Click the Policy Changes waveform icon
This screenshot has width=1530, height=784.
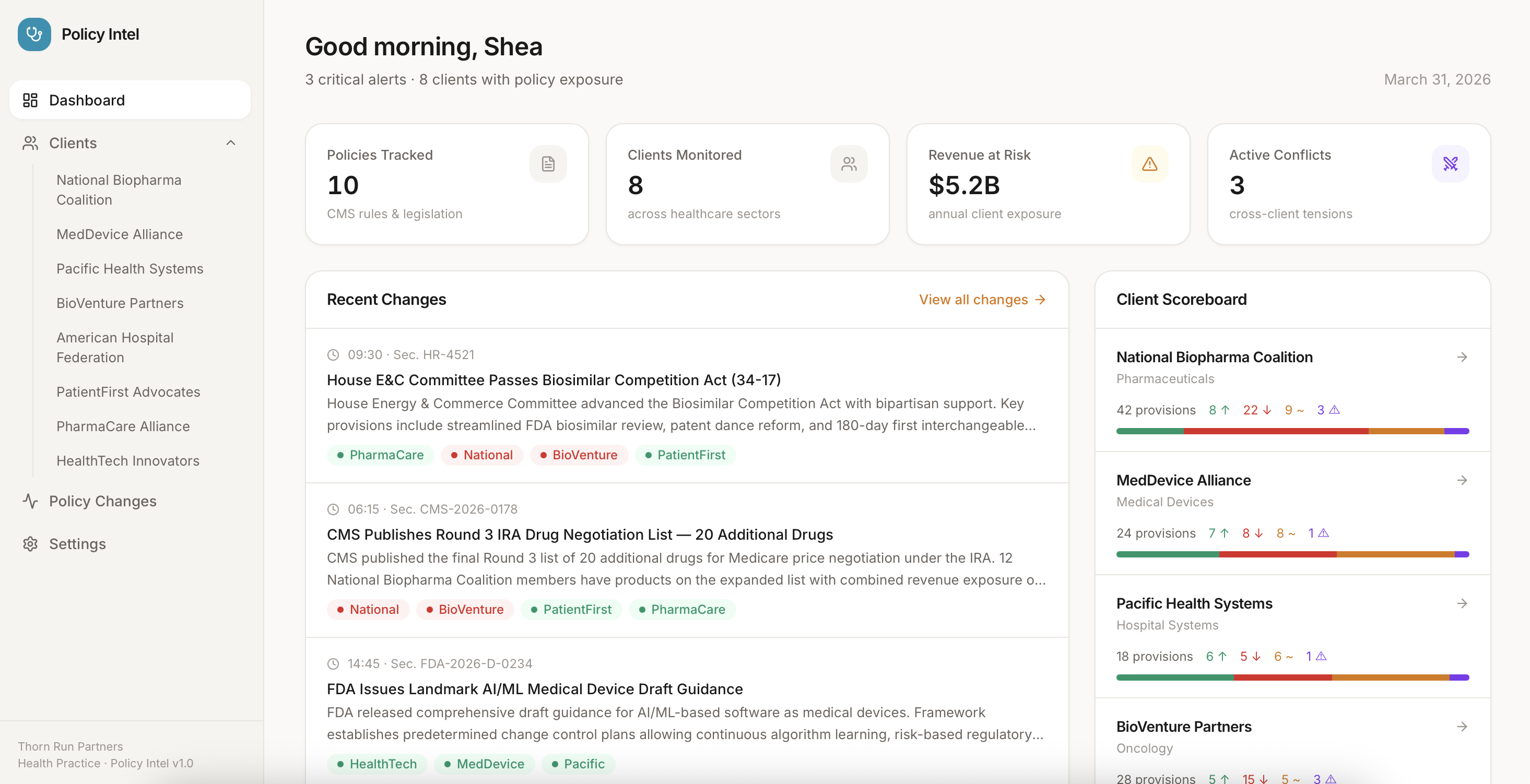(x=30, y=501)
